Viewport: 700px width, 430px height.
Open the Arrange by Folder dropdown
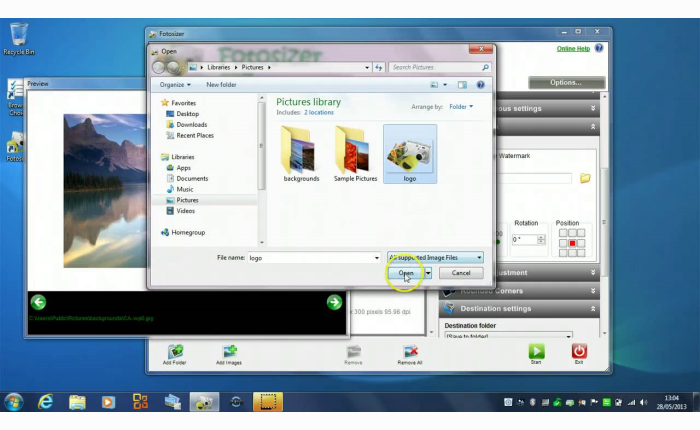point(461,107)
